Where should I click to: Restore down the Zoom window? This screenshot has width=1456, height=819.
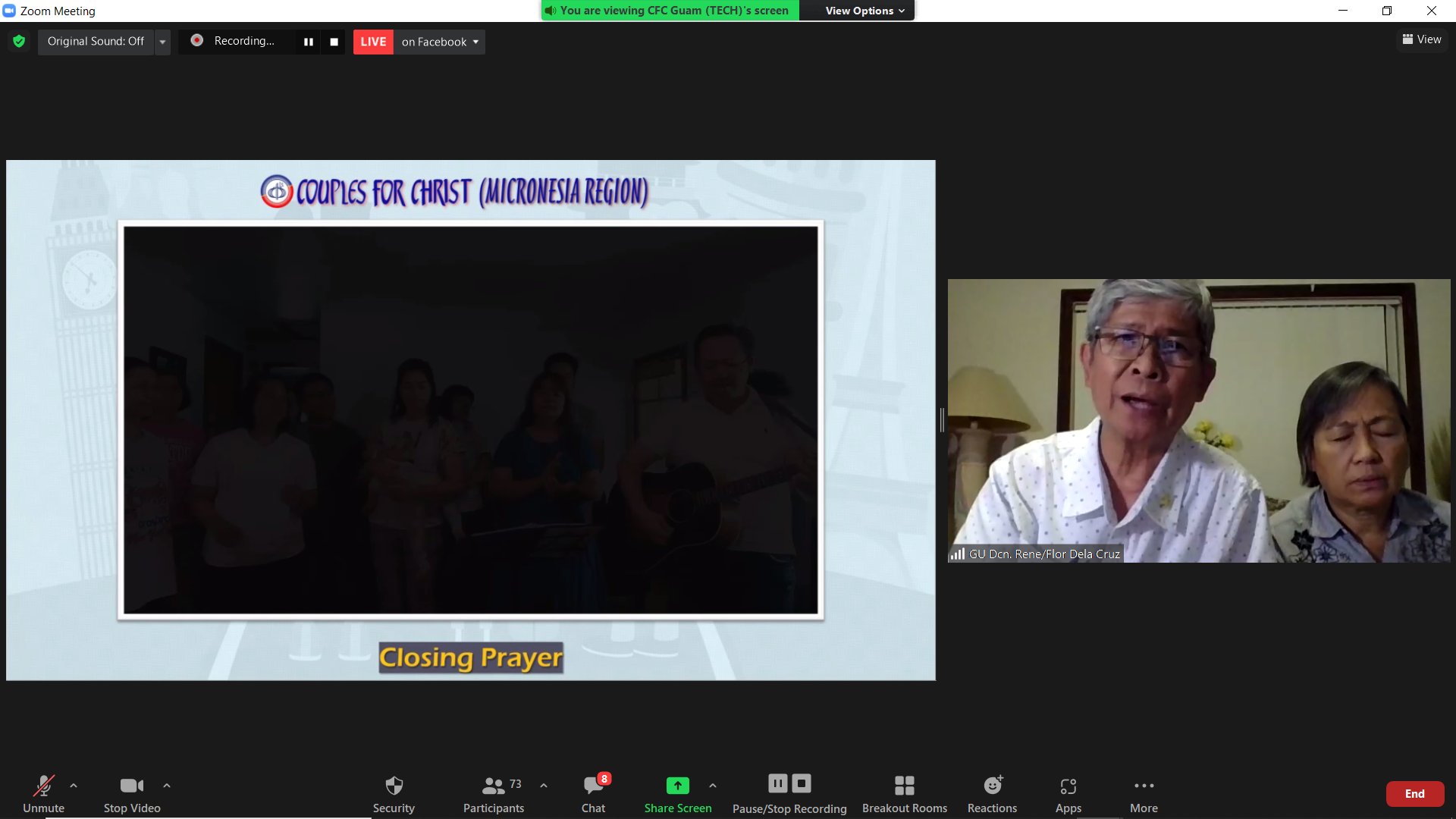[x=1387, y=11]
